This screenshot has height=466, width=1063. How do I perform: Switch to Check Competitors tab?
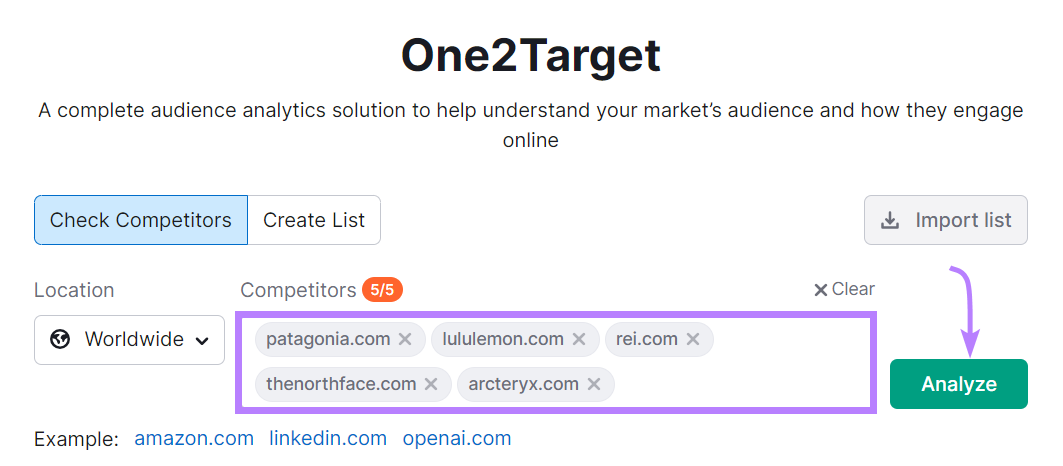click(x=141, y=220)
